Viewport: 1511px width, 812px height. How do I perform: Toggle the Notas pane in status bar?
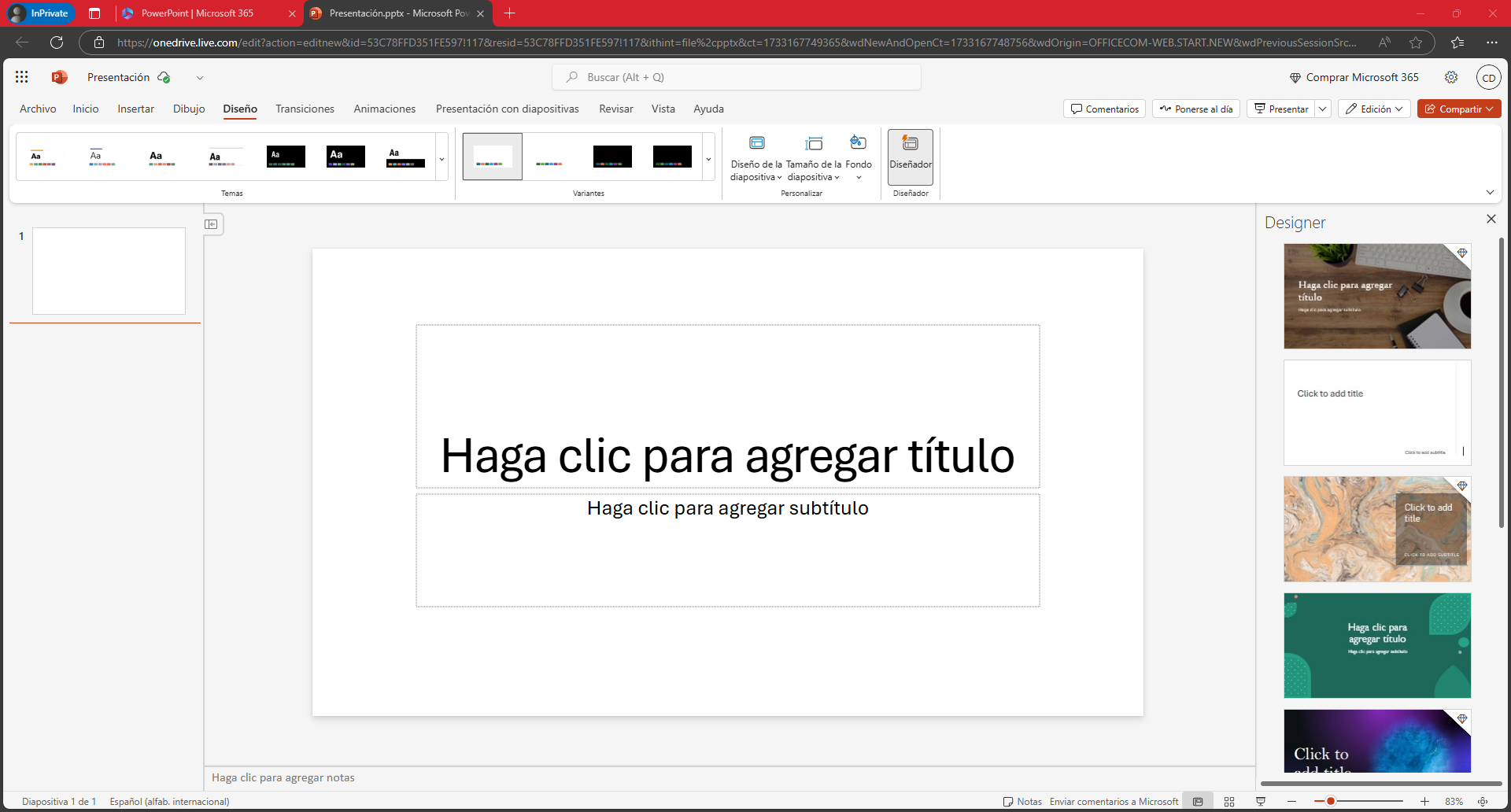pos(1022,802)
